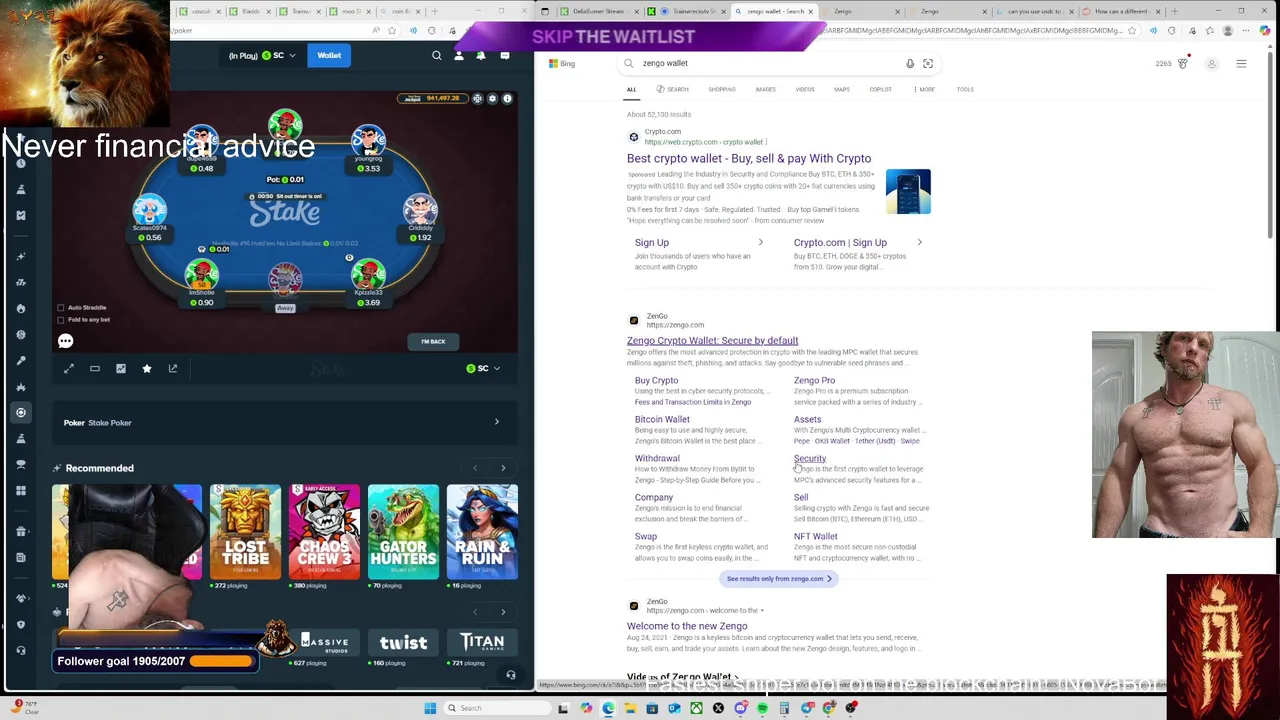
Task: Switch to Bing VIDEOS tab
Action: tap(805, 90)
